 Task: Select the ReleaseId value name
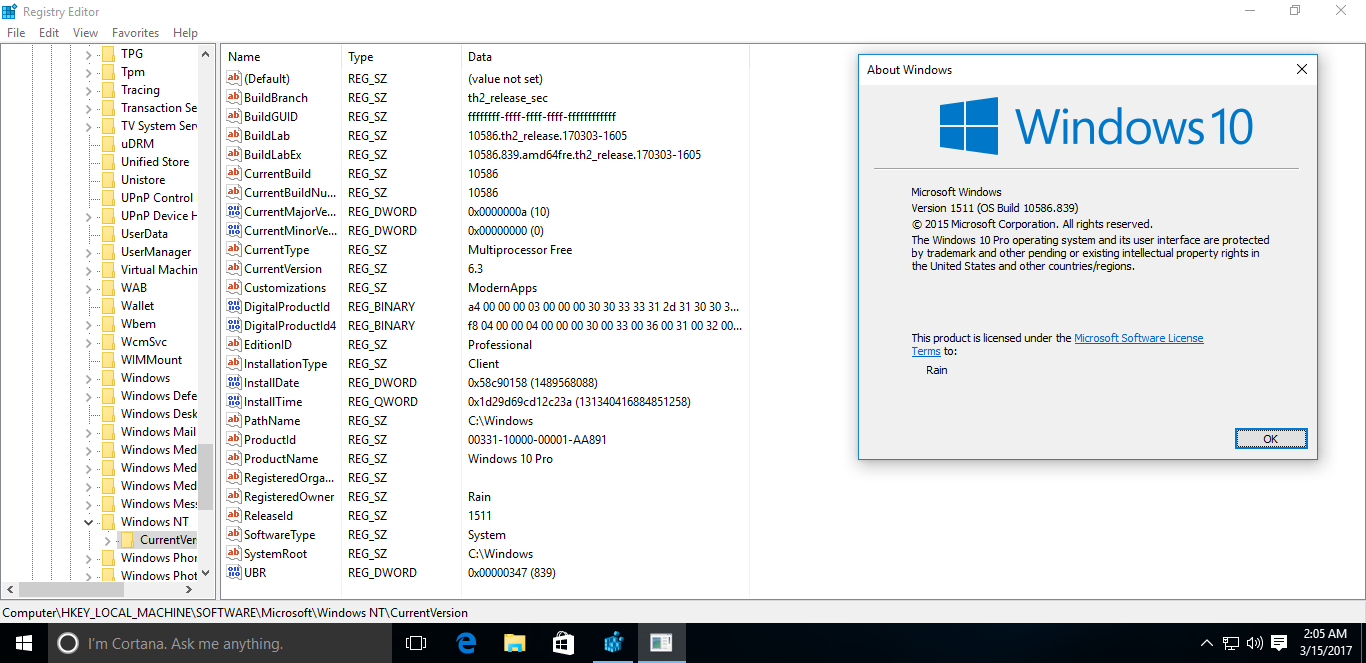[x=268, y=516]
